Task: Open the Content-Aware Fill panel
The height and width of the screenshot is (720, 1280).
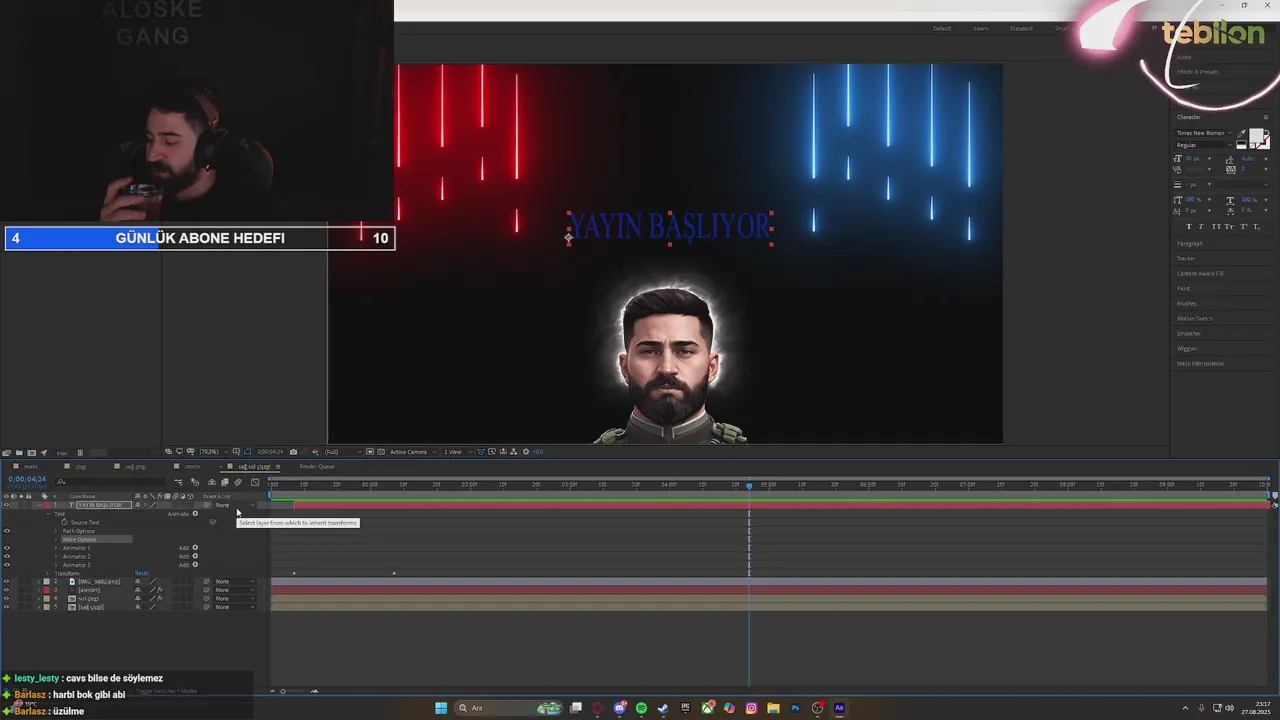Action: 1200,274
